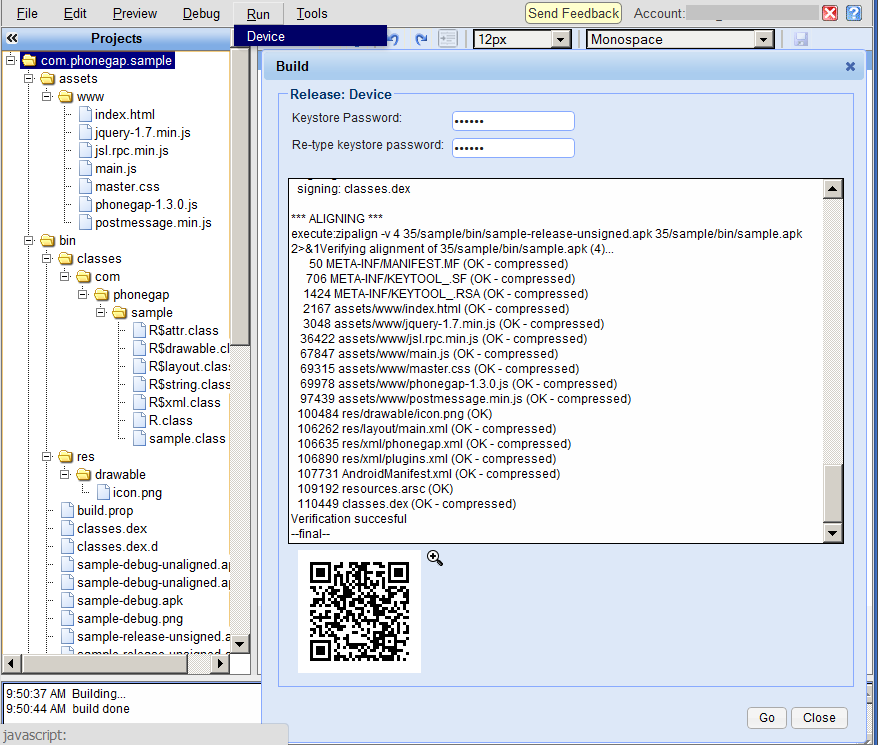This screenshot has height=745, width=878.
Task: Collapse the www folder tree node
Action: pos(47,96)
